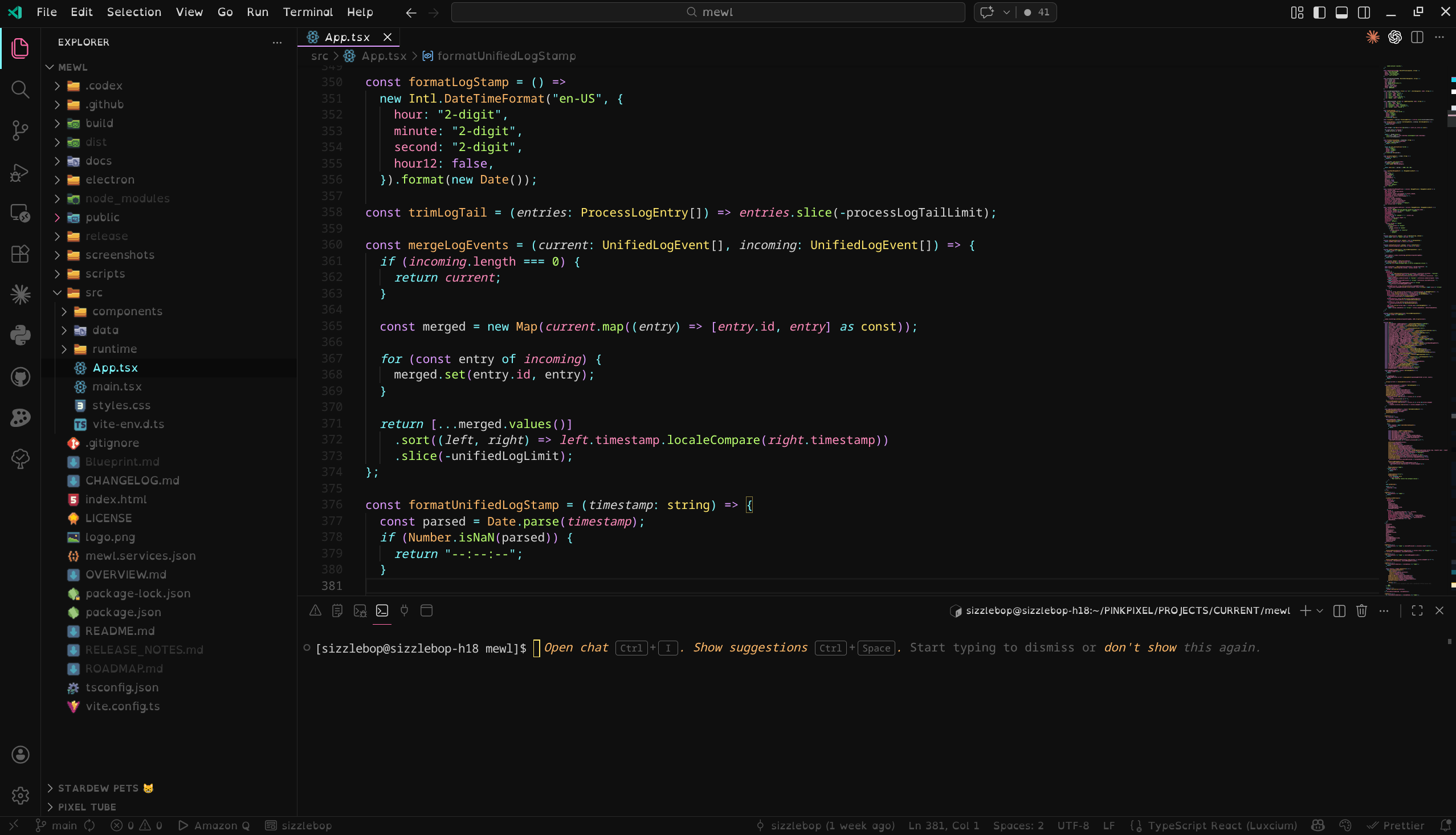Toggle the primary side bar visibility
The height and width of the screenshot is (835, 1456).
click(x=1319, y=12)
